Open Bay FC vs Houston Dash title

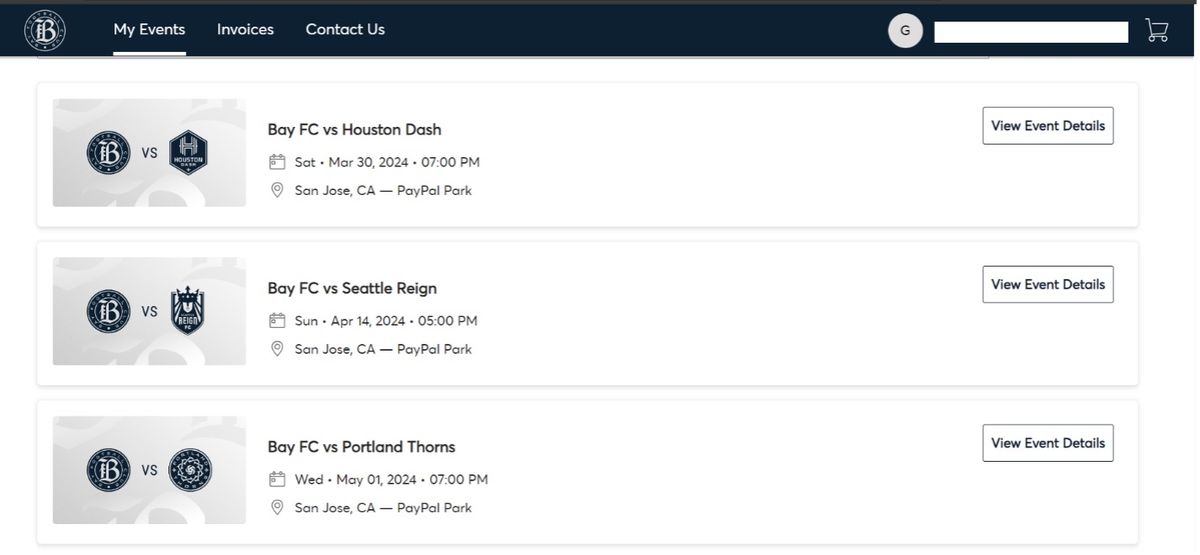(354, 129)
